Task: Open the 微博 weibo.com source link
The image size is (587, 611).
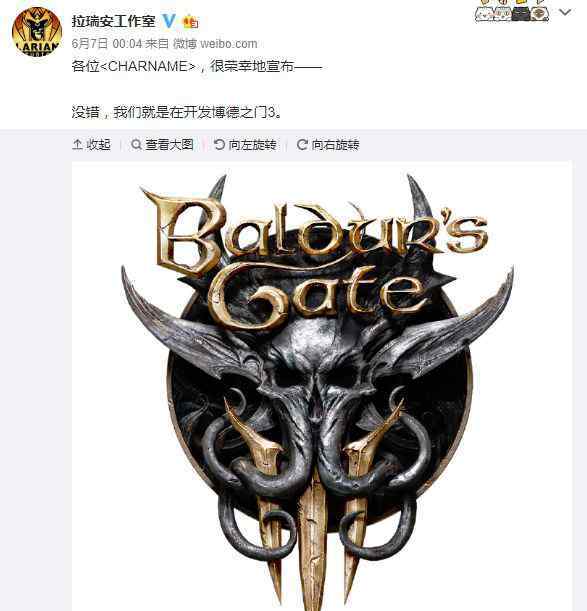Action: point(215,44)
